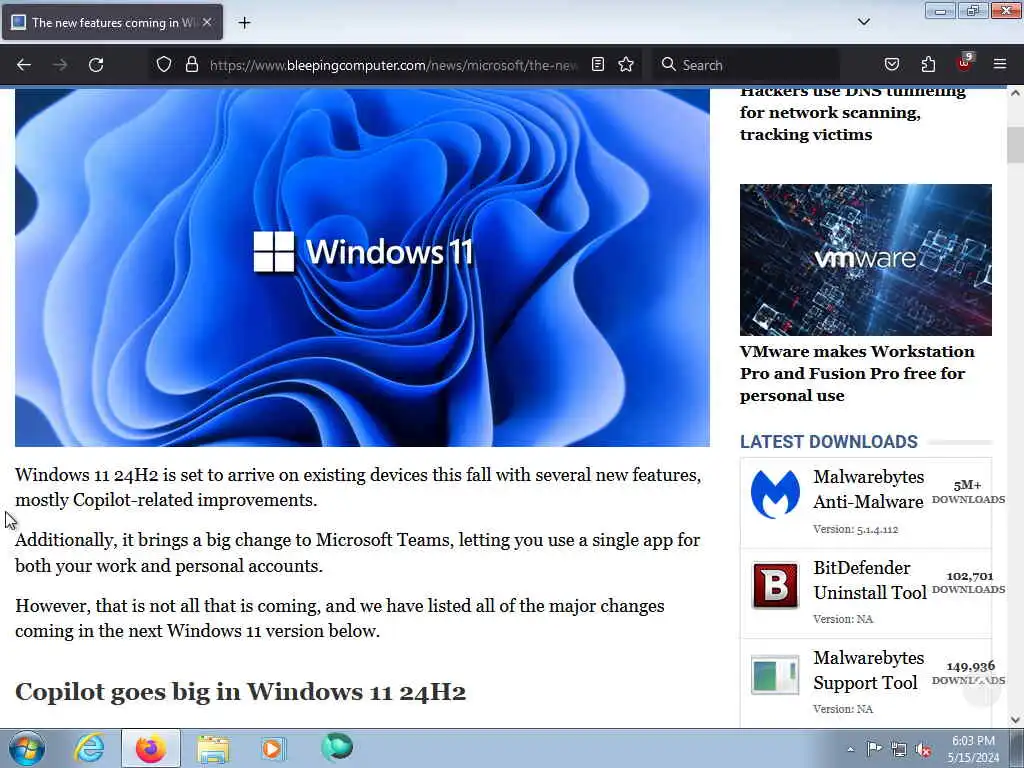Click the muted volume tray icon
Screen dimensions: 1024x768
[923, 750]
